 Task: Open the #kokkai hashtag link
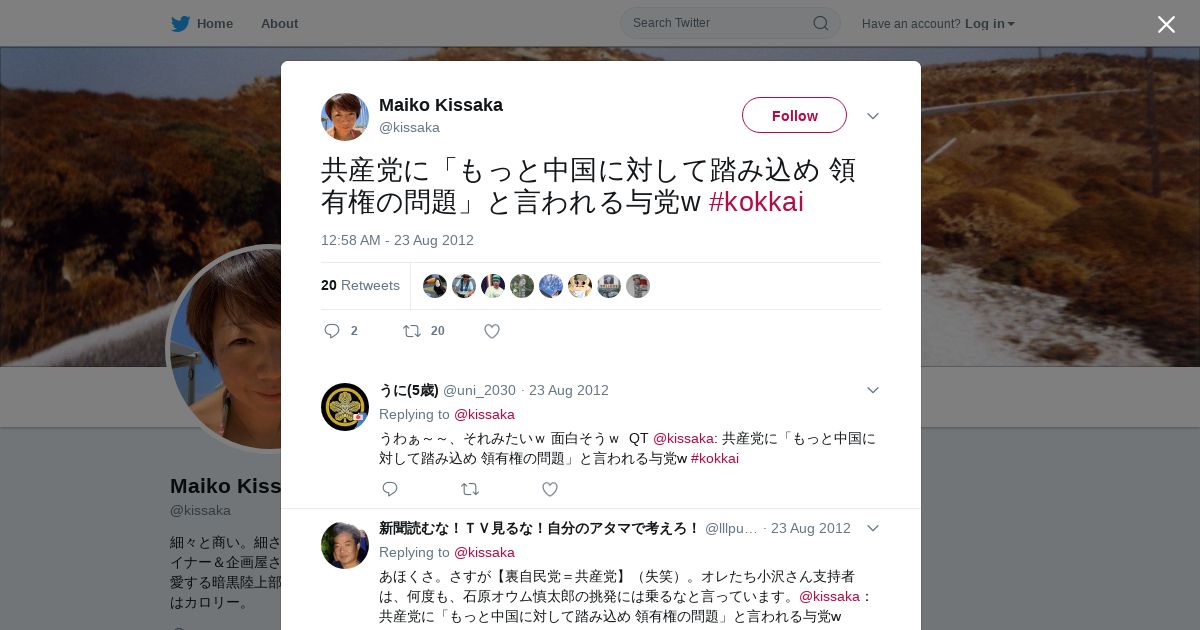click(x=756, y=202)
